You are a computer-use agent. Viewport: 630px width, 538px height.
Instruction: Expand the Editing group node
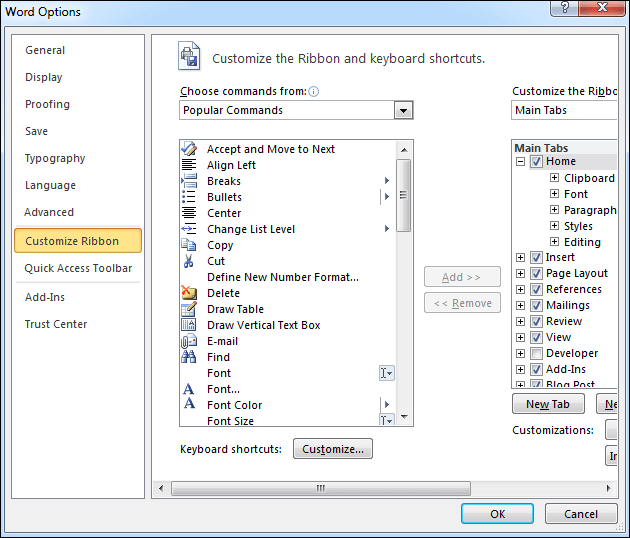[x=554, y=241]
